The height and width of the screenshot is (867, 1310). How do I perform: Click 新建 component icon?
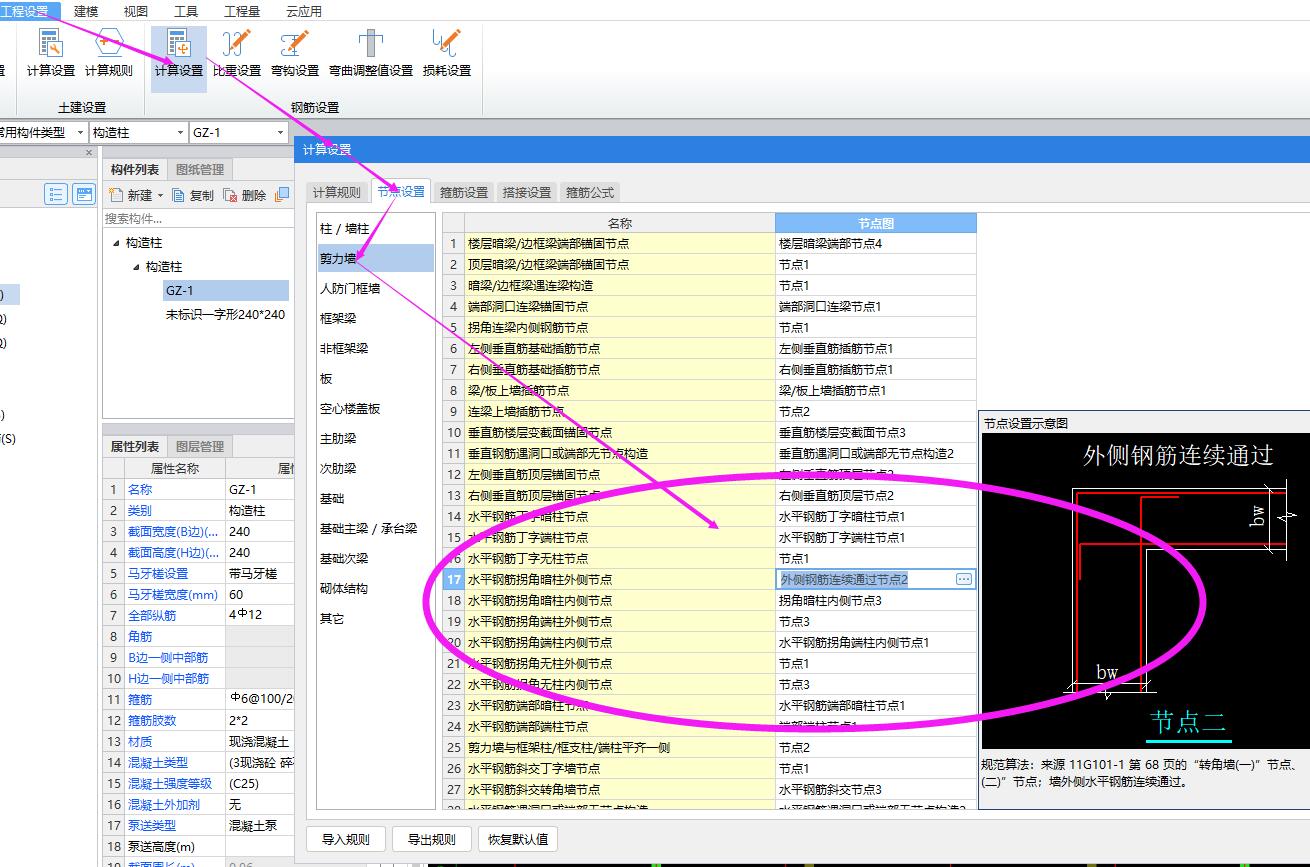click(116, 195)
